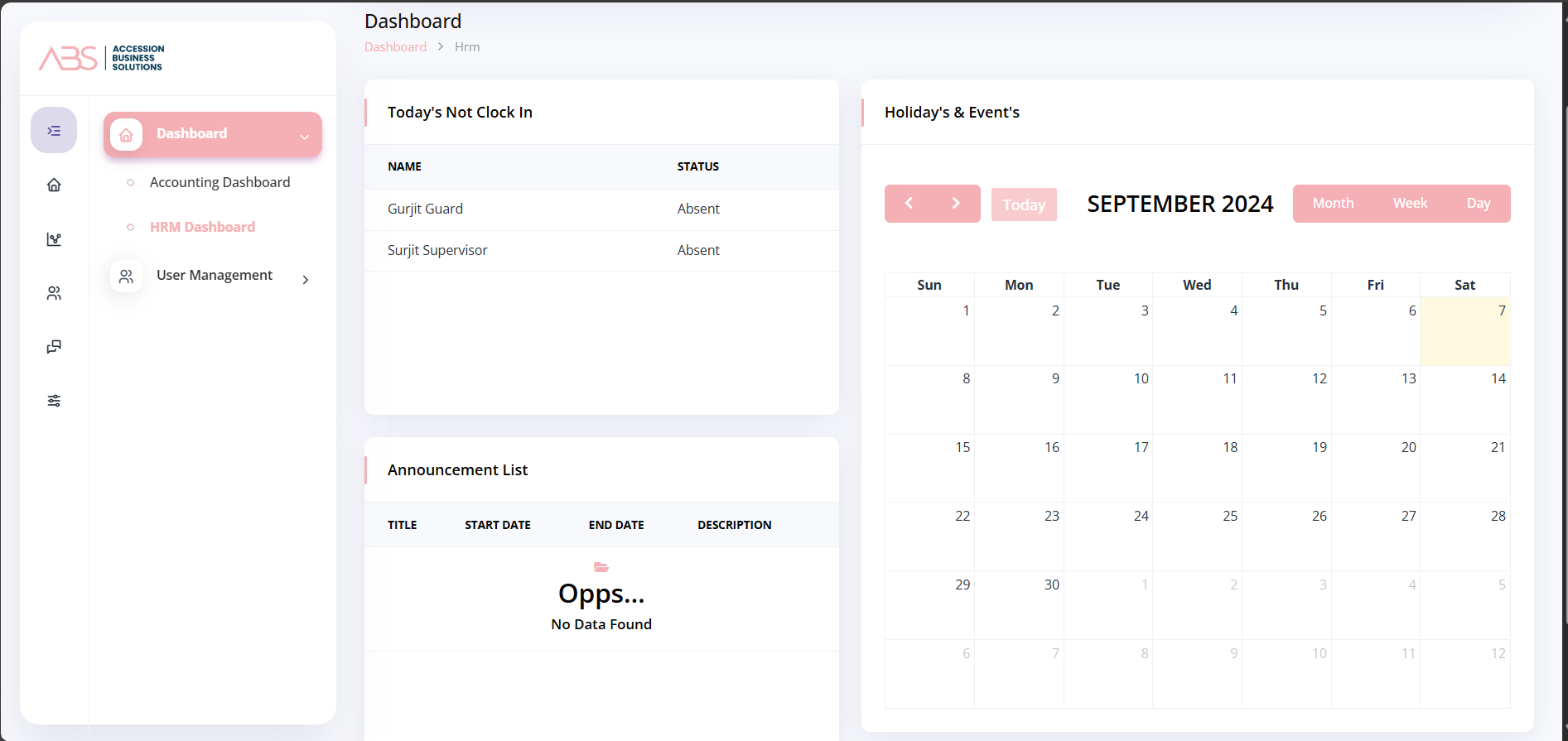1568x741 pixels.
Task: Click the User Management people icon
Action: [x=126, y=276]
